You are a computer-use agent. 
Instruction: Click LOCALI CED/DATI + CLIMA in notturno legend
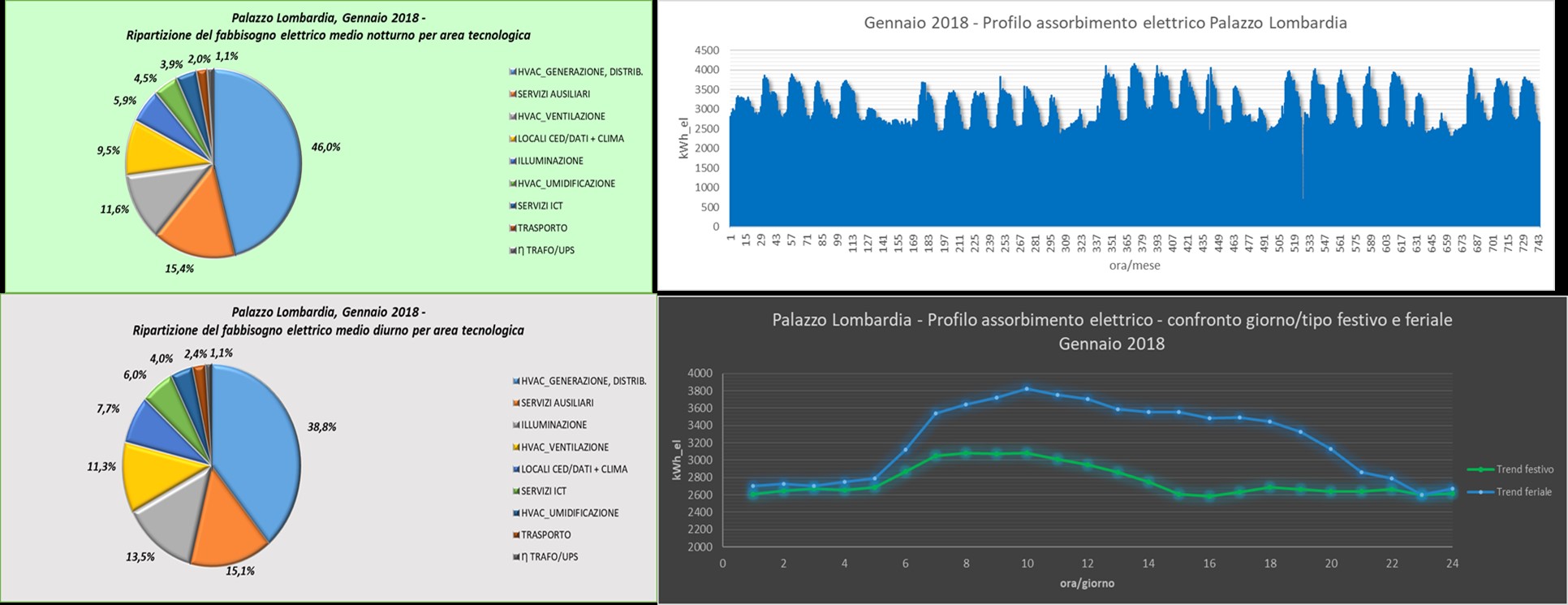[x=566, y=139]
